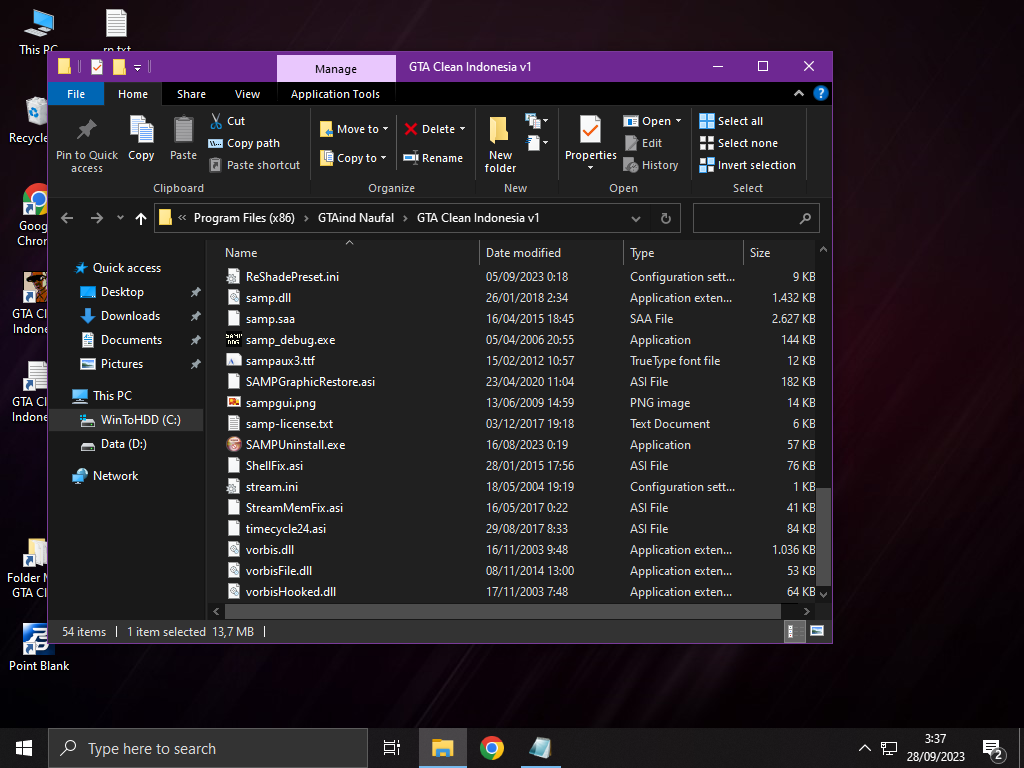Expand the address bar history dropdown
Image resolution: width=1024 pixels, height=768 pixels.
click(x=636, y=219)
